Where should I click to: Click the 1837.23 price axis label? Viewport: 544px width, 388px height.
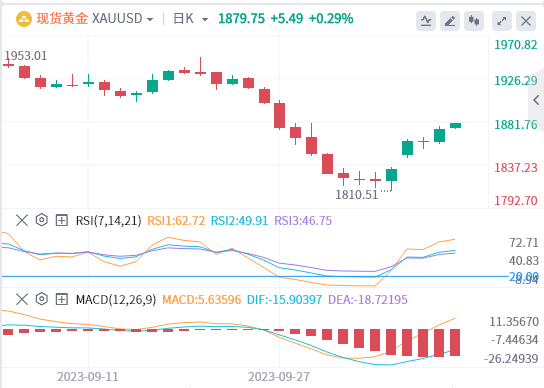(516, 168)
